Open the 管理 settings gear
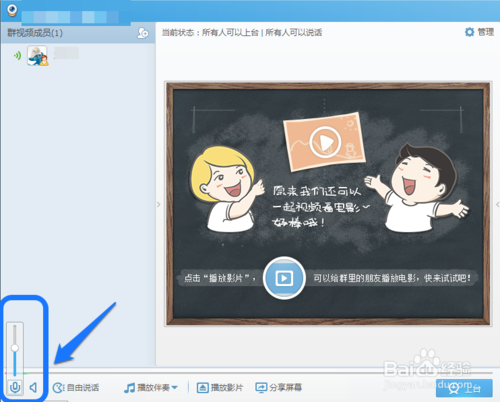 [x=469, y=32]
